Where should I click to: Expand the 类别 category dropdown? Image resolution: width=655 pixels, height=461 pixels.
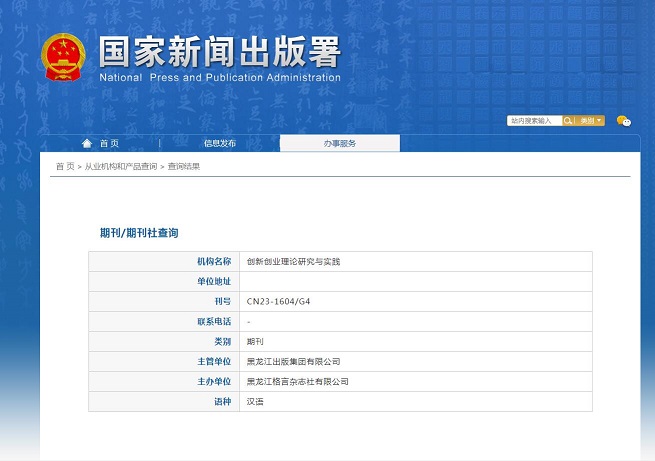coord(590,121)
